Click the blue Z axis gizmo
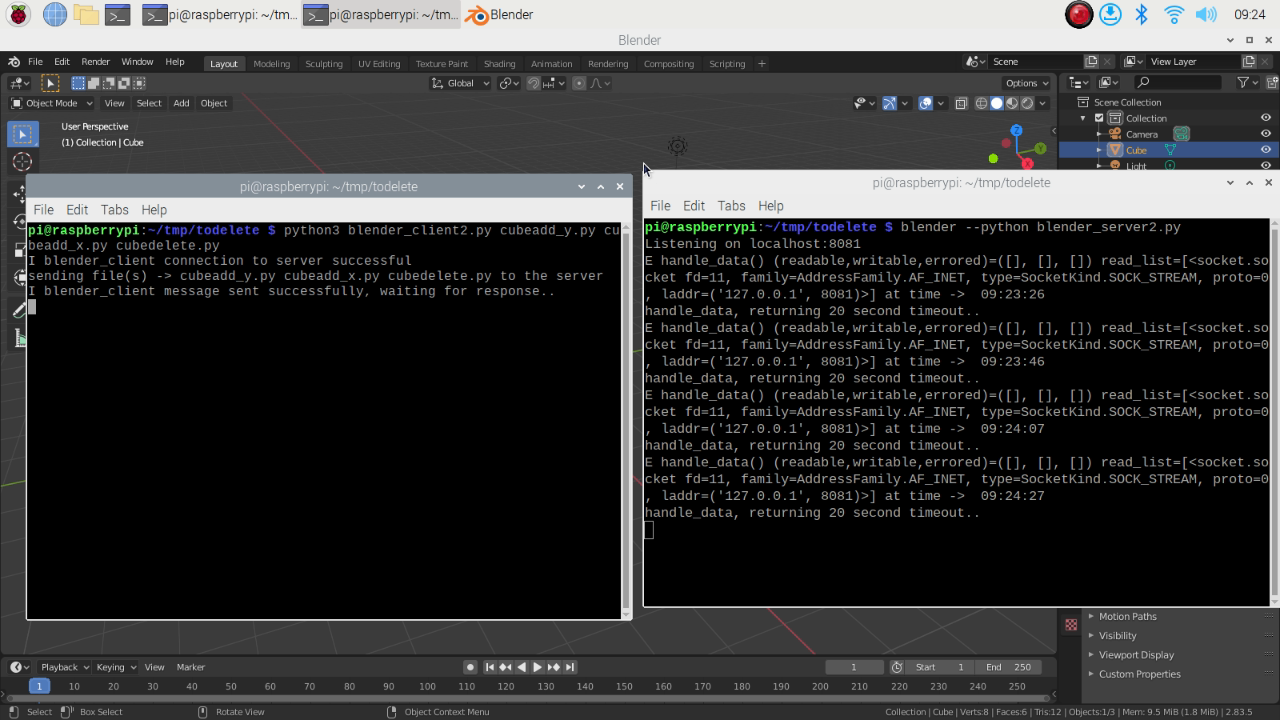Image resolution: width=1280 pixels, height=720 pixels. pyautogui.click(x=1016, y=130)
